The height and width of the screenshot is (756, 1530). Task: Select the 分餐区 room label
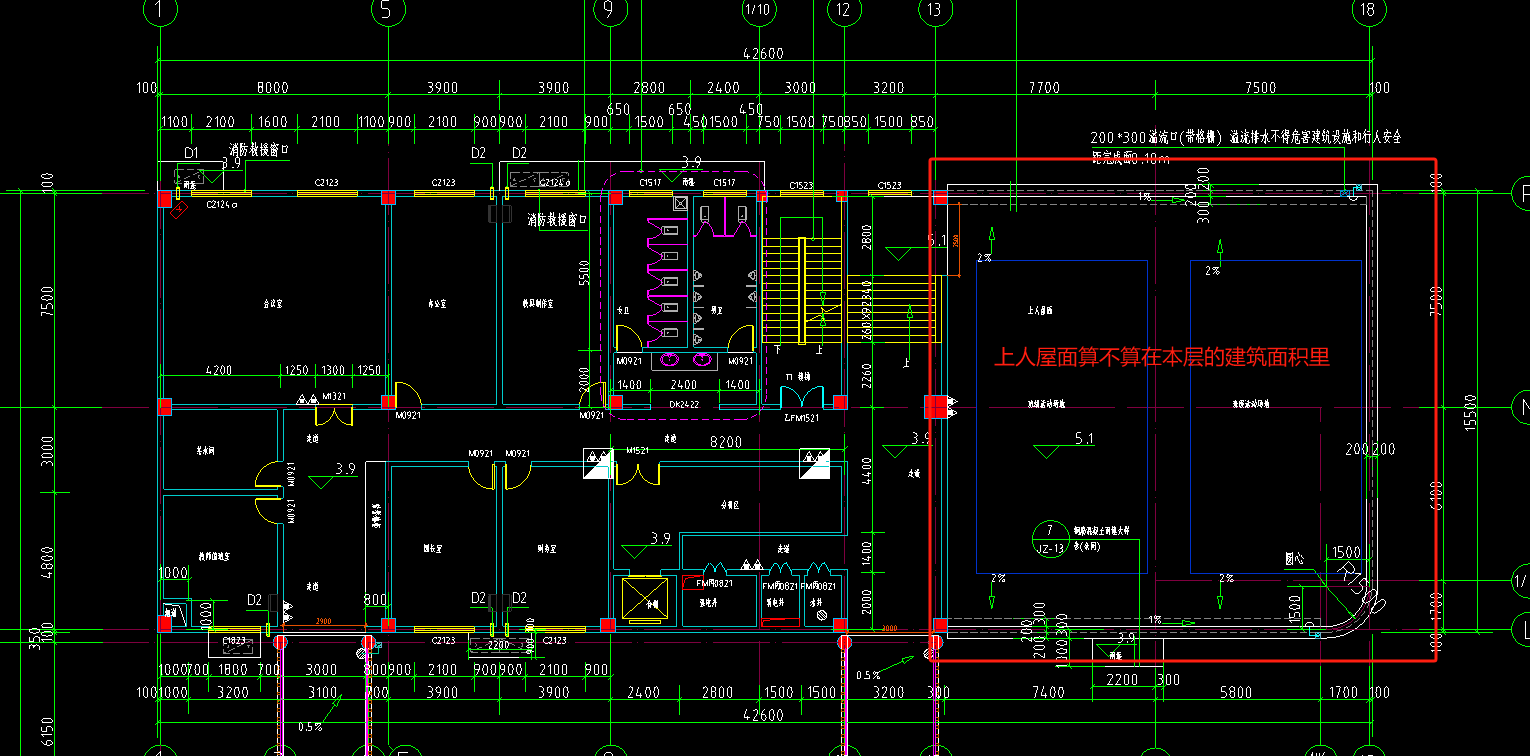(x=730, y=505)
